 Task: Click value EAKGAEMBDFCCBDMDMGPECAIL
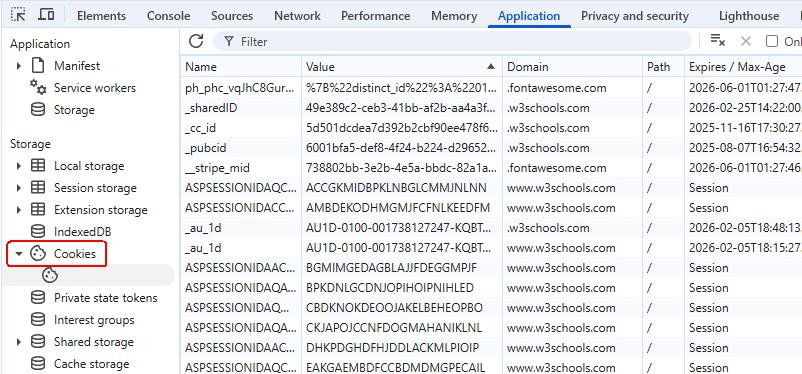click(395, 367)
